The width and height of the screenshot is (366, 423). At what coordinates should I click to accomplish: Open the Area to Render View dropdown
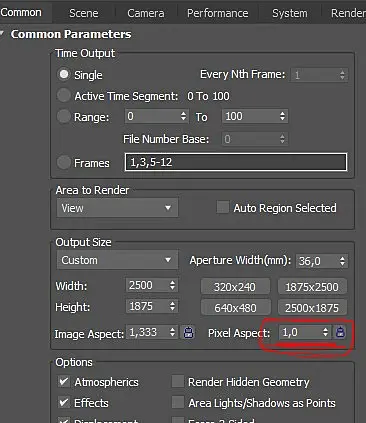click(x=117, y=208)
